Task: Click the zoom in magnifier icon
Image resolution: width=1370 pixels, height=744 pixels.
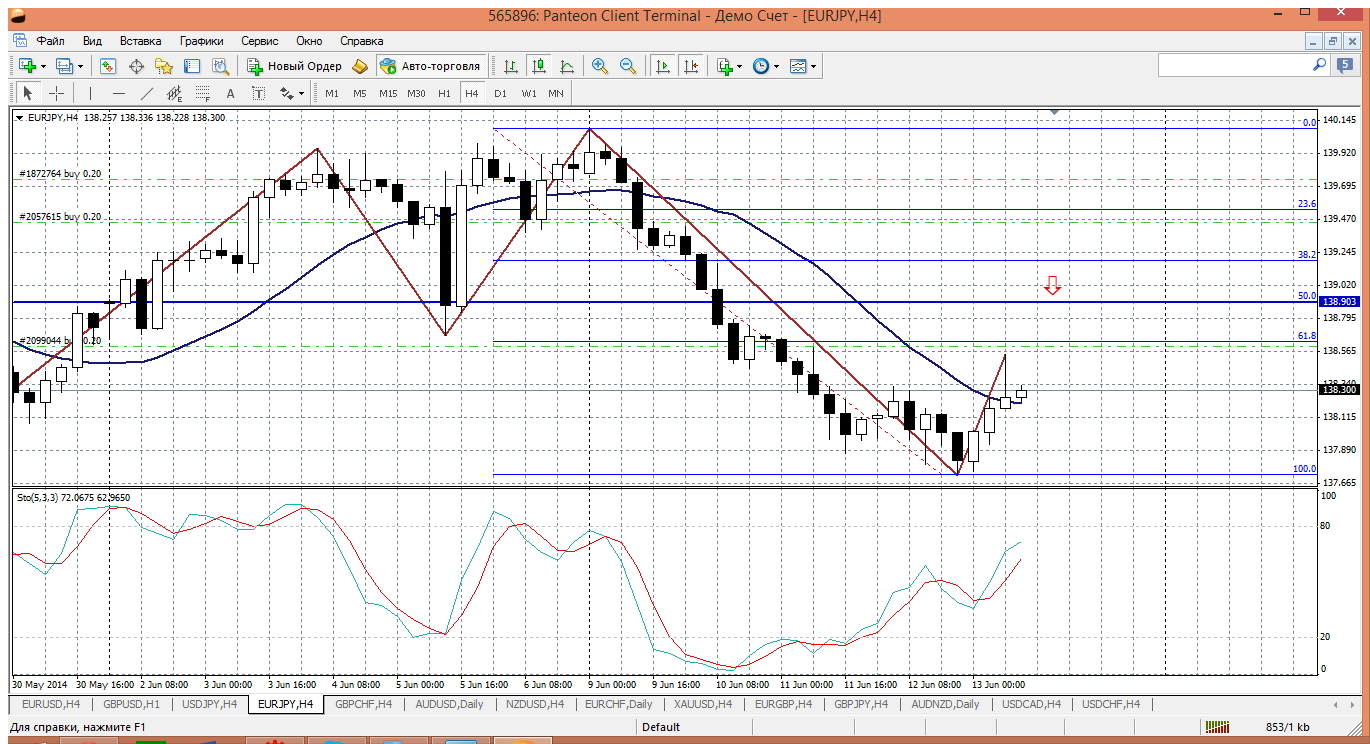Action: point(600,66)
